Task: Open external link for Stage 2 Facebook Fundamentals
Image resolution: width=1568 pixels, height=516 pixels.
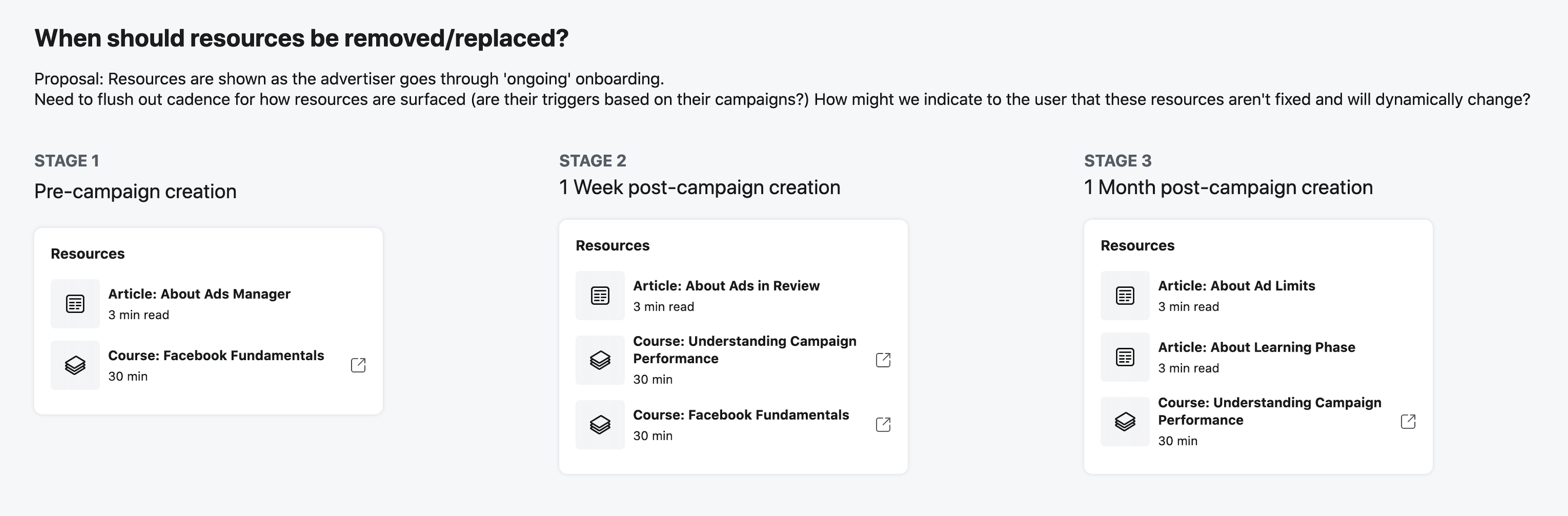Action: 882,425
